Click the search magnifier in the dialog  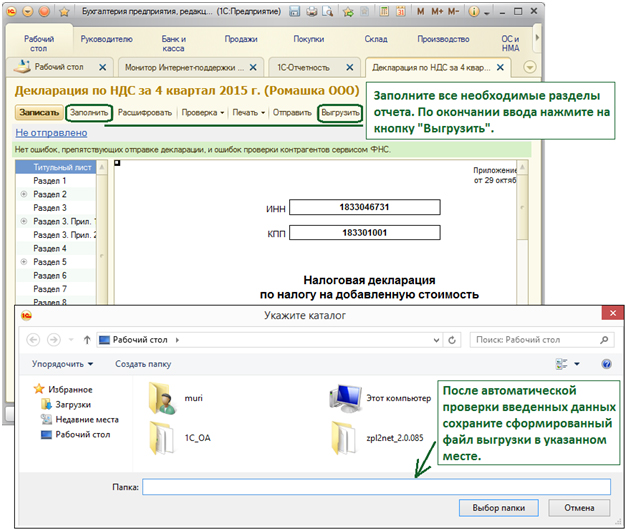(604, 340)
